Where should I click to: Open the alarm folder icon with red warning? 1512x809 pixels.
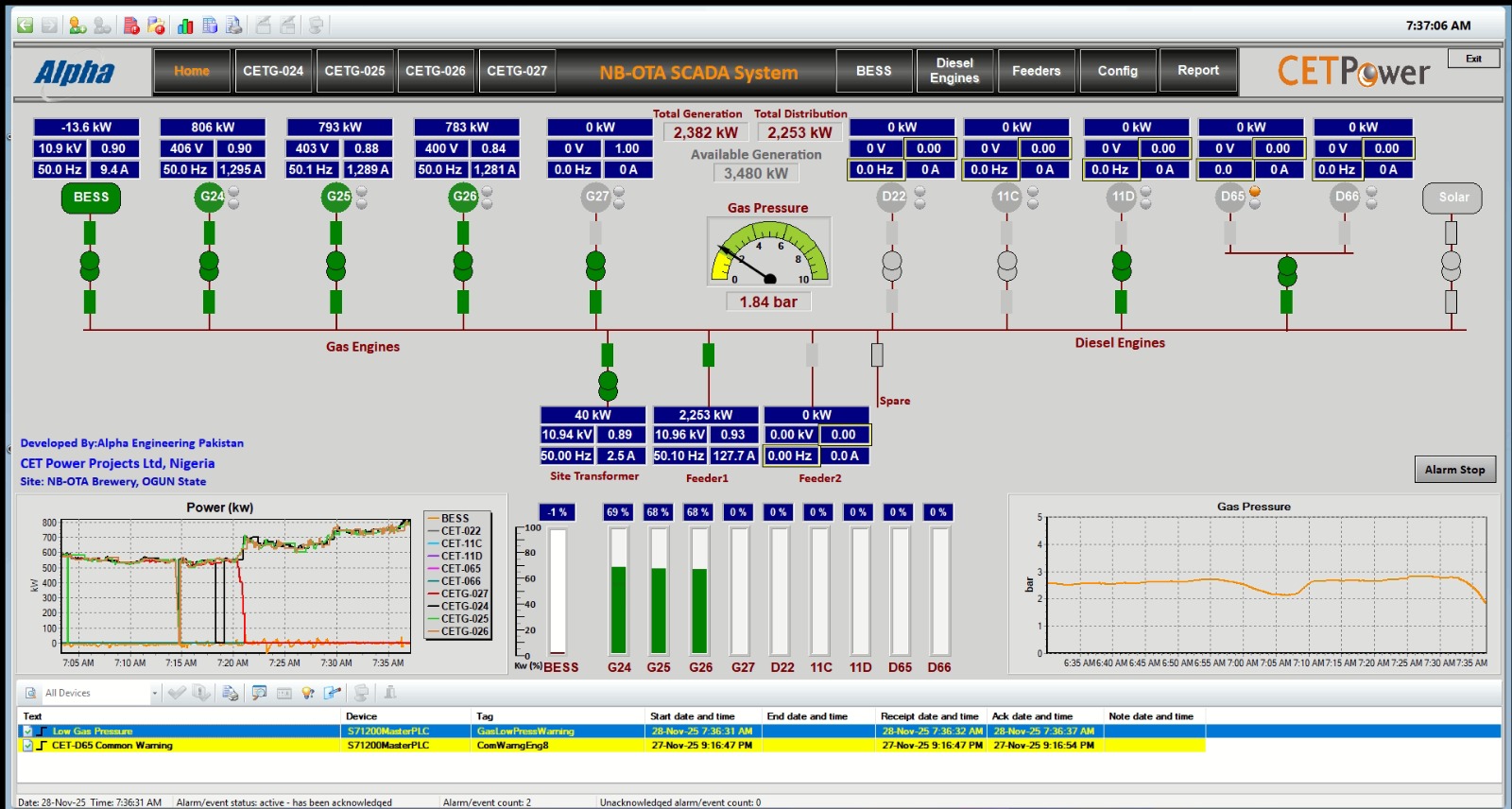(x=157, y=26)
